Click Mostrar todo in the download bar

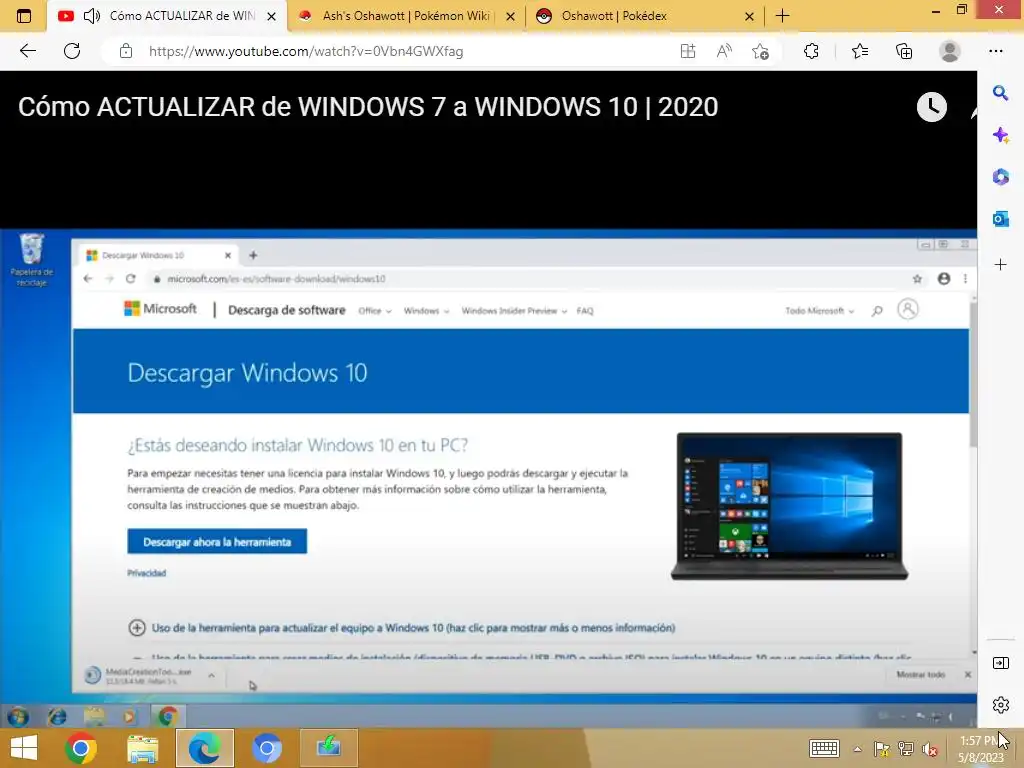920,675
